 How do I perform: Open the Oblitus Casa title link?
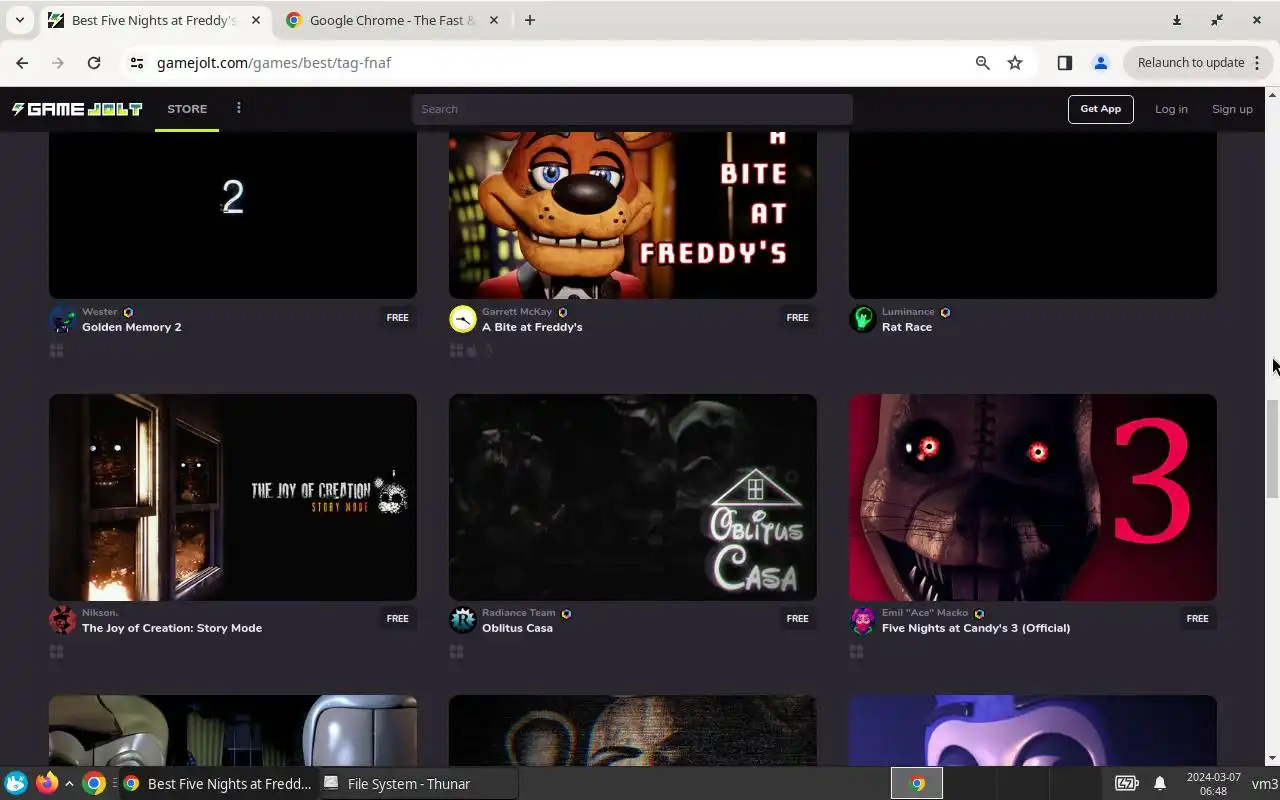pyautogui.click(x=517, y=628)
